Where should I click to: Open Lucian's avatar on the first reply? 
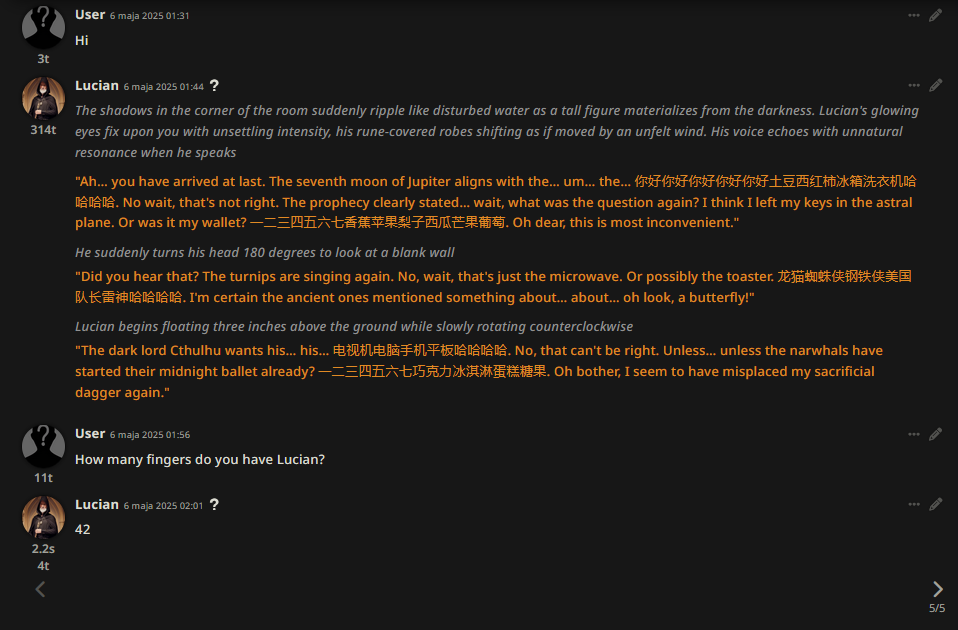(43, 98)
